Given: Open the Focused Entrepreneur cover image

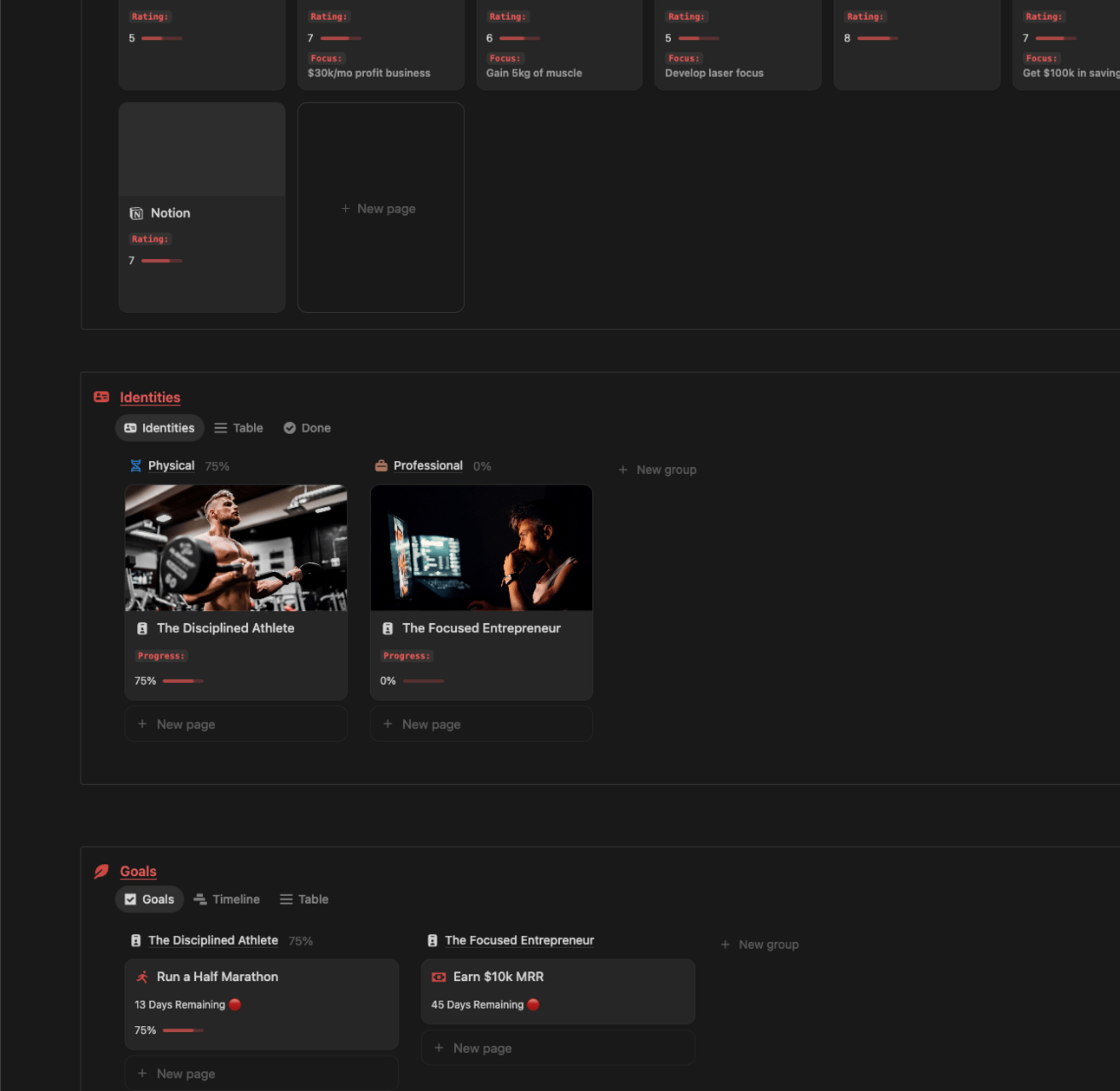Looking at the screenshot, I should pyautogui.click(x=481, y=548).
